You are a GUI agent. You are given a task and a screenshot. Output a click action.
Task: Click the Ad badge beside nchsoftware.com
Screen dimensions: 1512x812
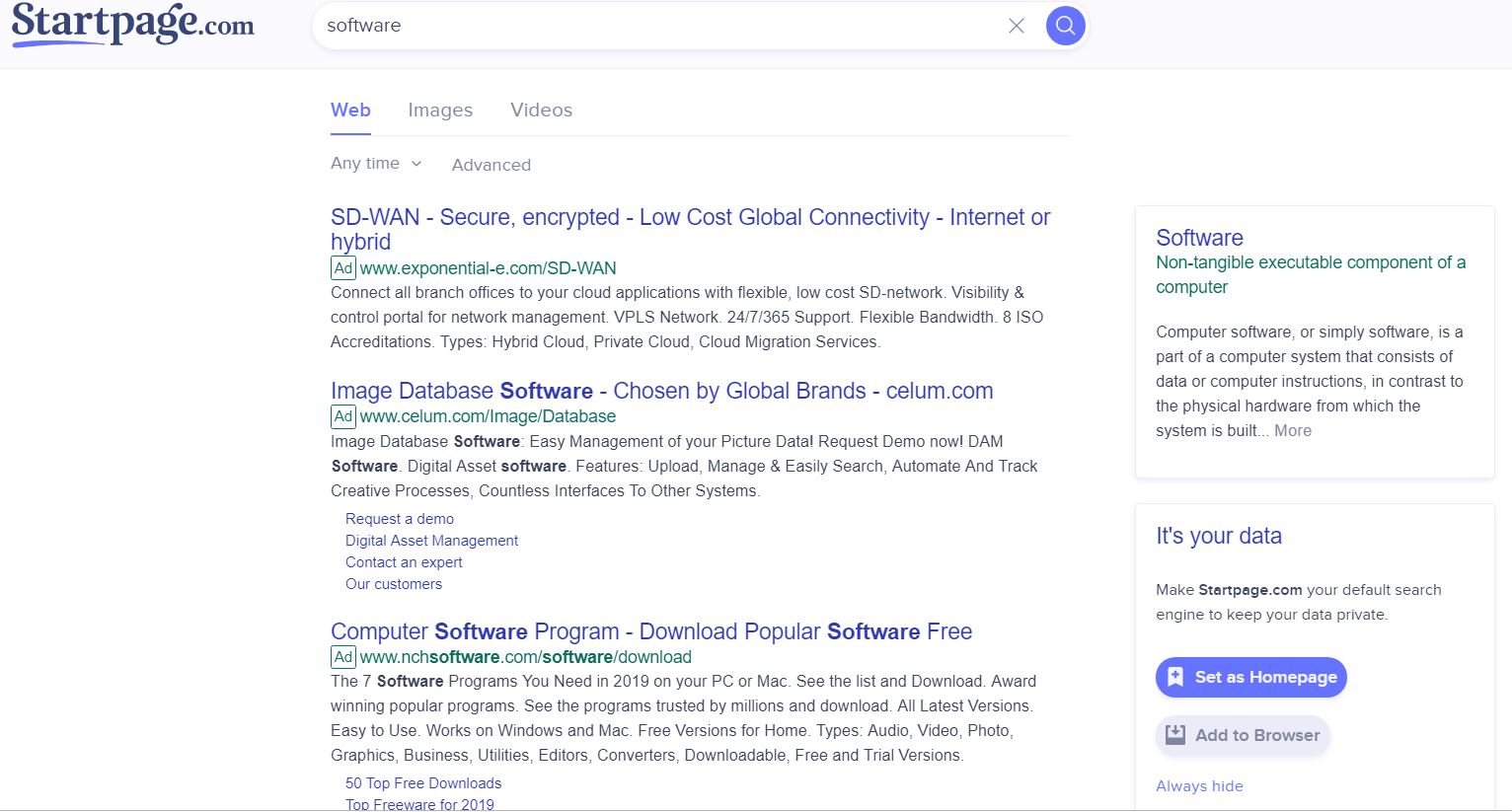(x=342, y=657)
